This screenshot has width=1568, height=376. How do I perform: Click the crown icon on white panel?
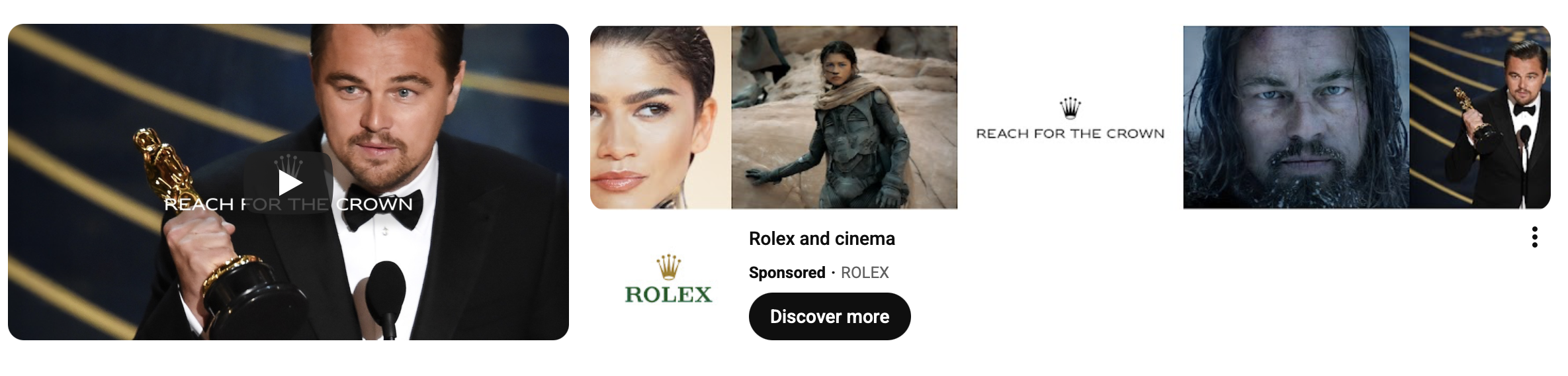pos(1070,107)
